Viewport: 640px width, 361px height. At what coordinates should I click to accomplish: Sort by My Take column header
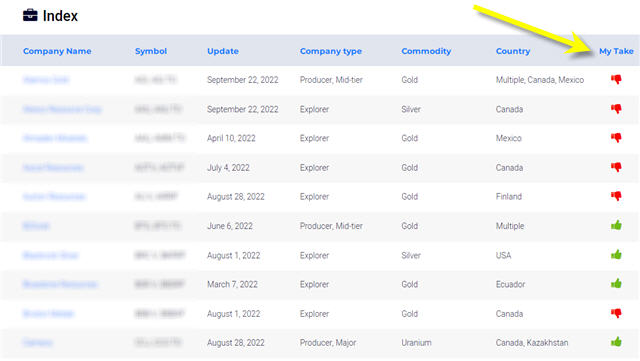tap(616, 51)
